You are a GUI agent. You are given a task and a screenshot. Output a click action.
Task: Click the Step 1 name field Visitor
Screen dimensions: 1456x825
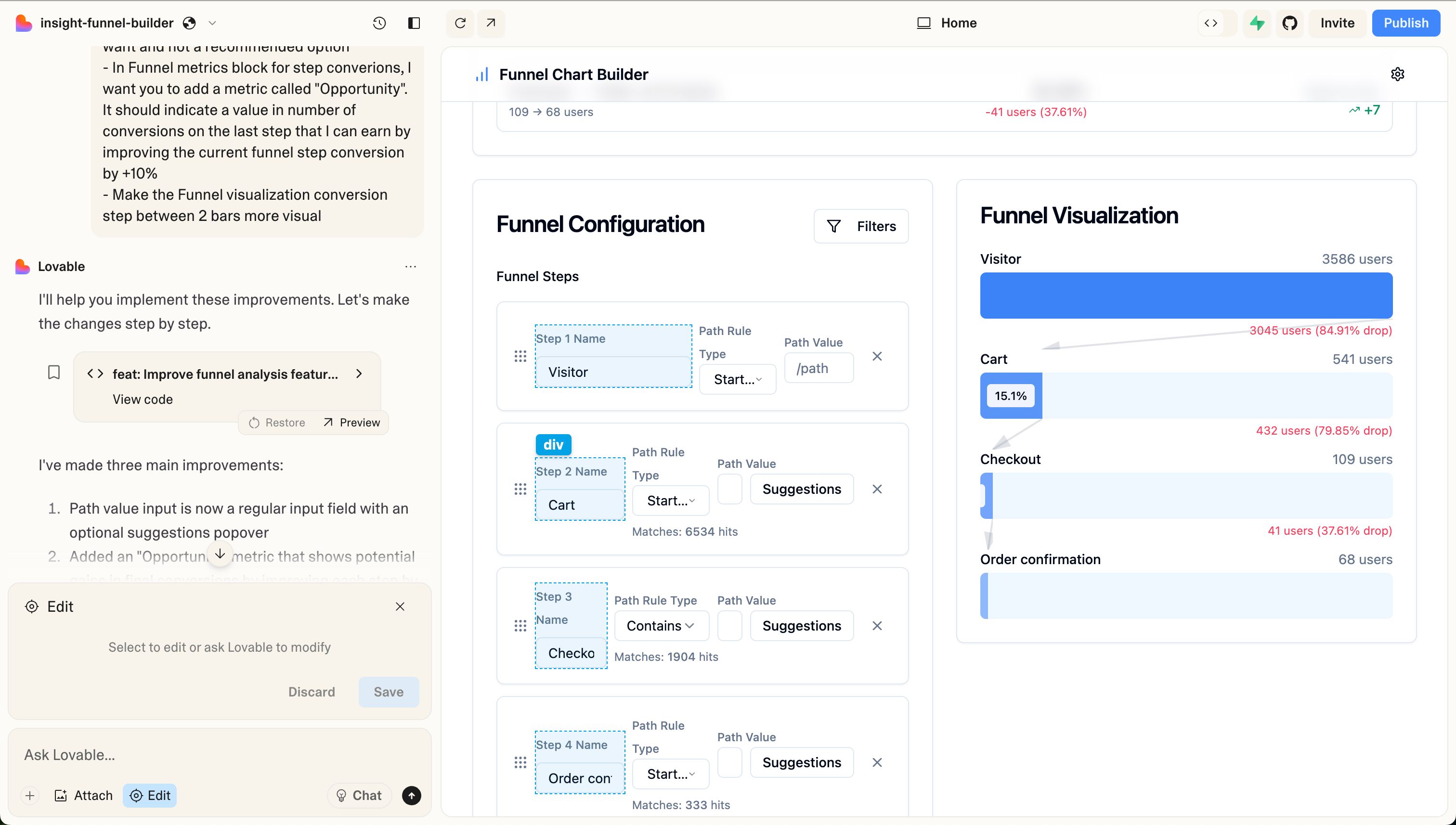click(x=613, y=372)
